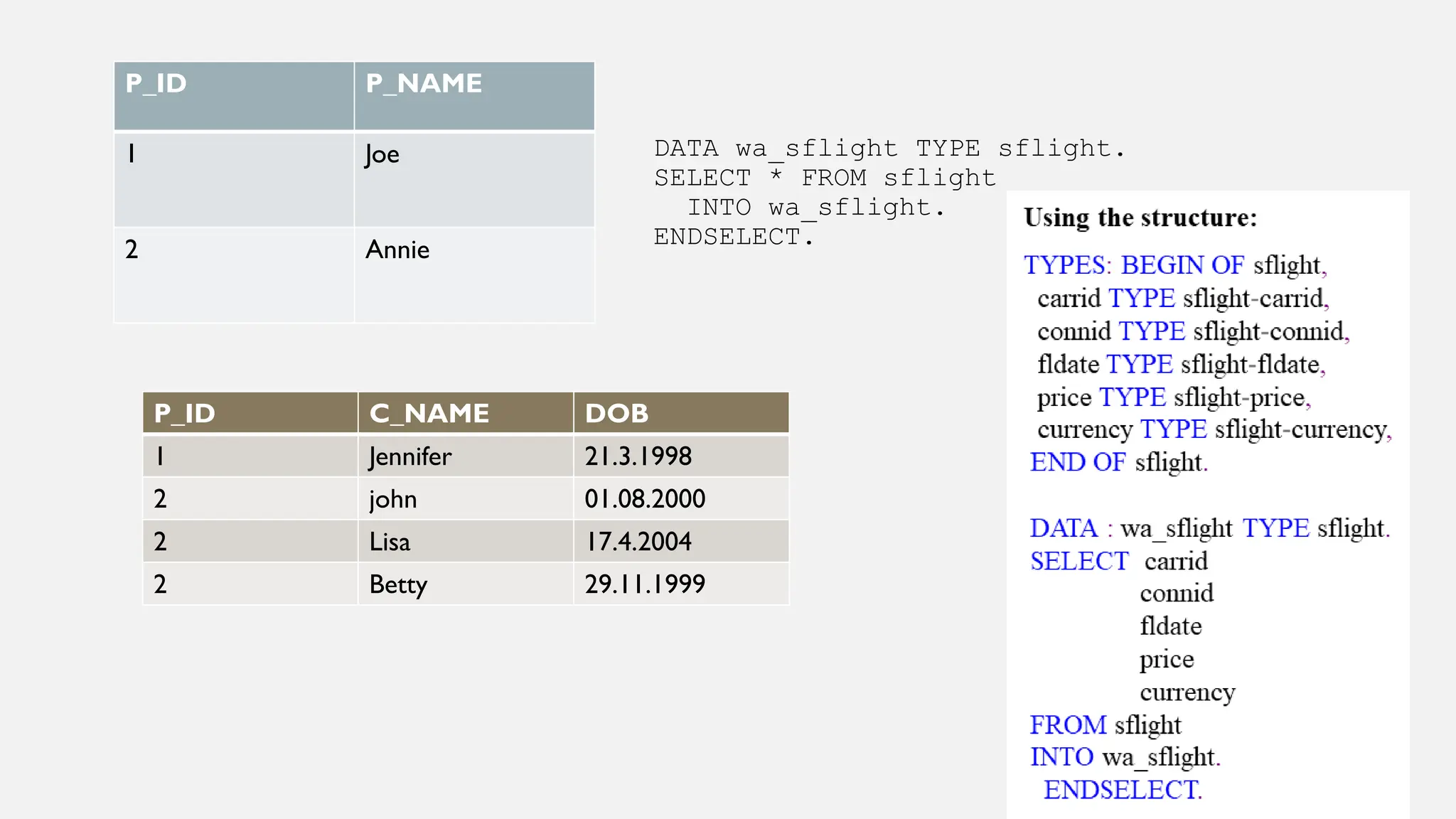
Task: Click the line 'DATA wa_sflight TYPE sflight.' in monospace code
Action: pos(889,149)
